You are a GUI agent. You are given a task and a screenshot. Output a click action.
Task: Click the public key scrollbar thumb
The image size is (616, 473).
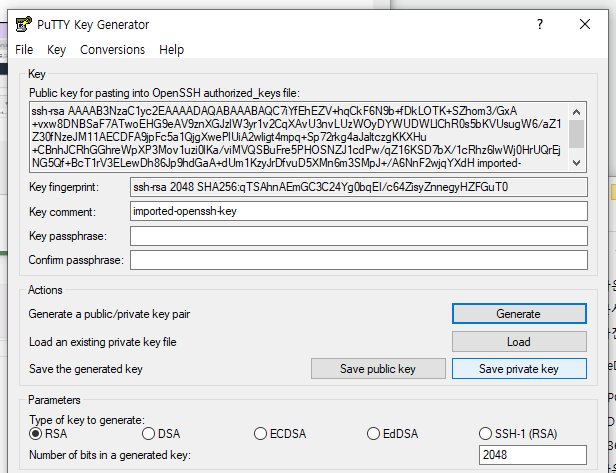pyautogui.click(x=576, y=134)
